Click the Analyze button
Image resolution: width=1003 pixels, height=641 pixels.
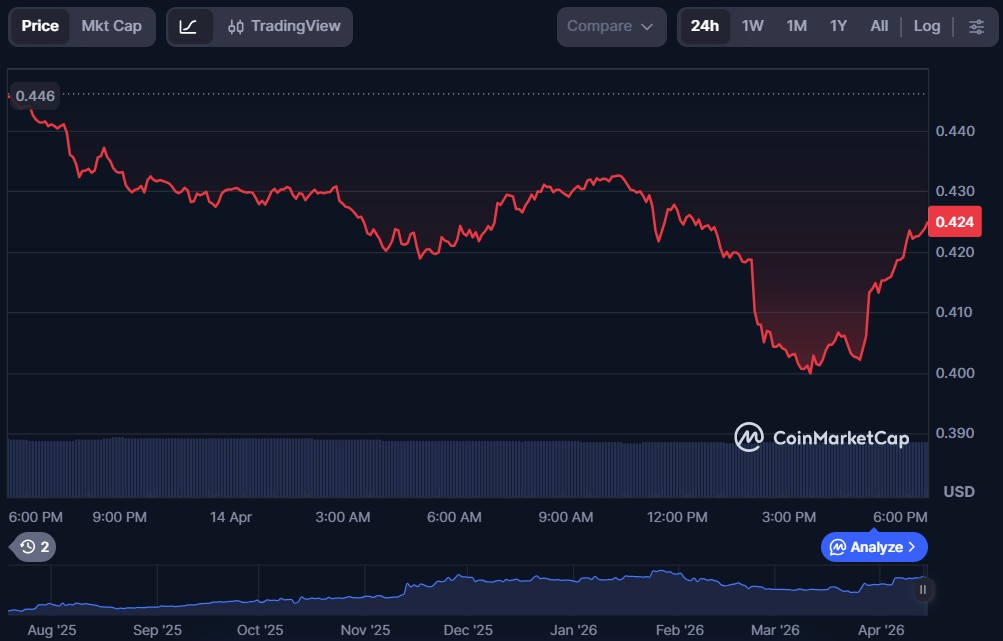click(x=874, y=547)
